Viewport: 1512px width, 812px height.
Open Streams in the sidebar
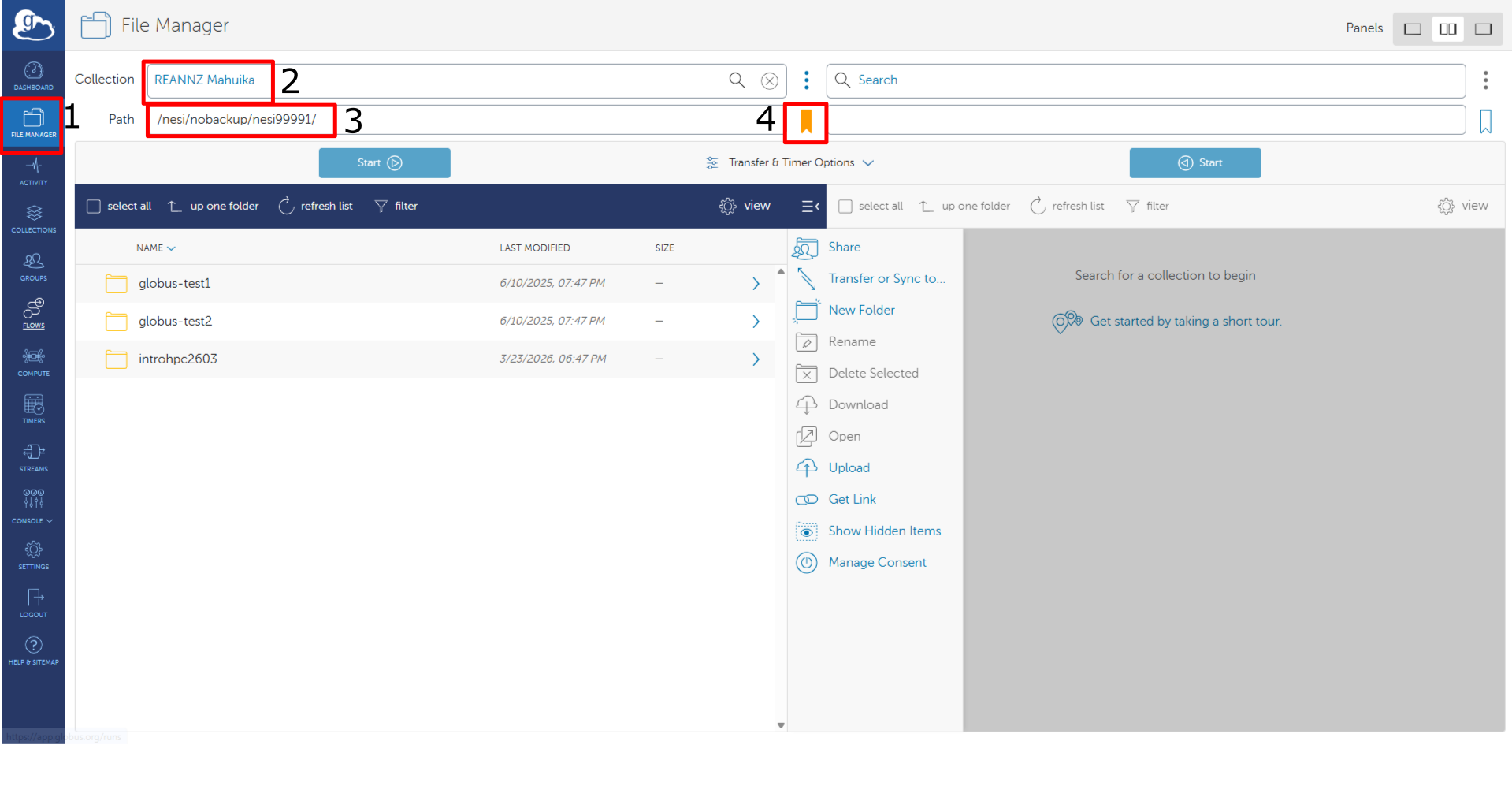pyautogui.click(x=33, y=458)
